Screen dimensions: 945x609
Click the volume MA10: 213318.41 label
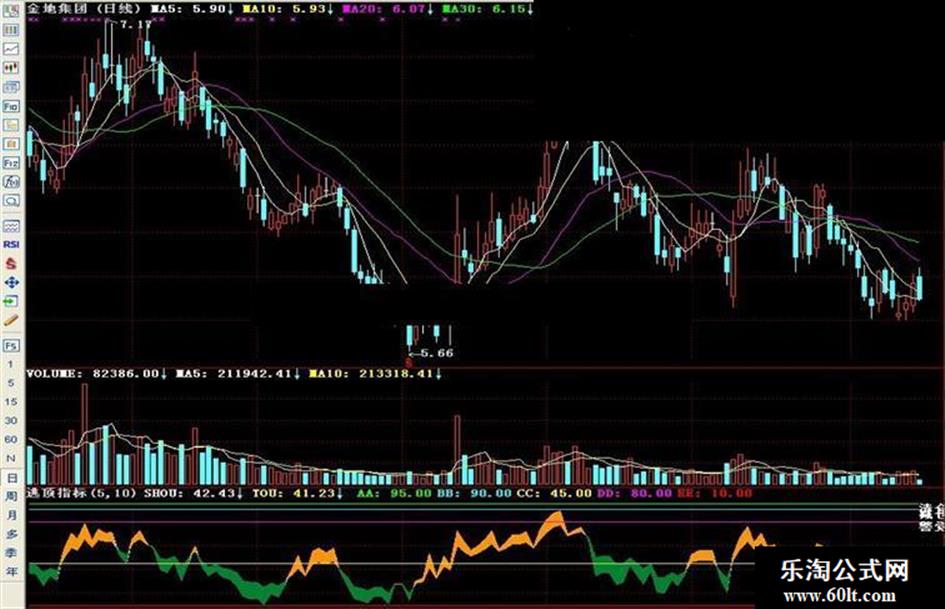[x=375, y=374]
